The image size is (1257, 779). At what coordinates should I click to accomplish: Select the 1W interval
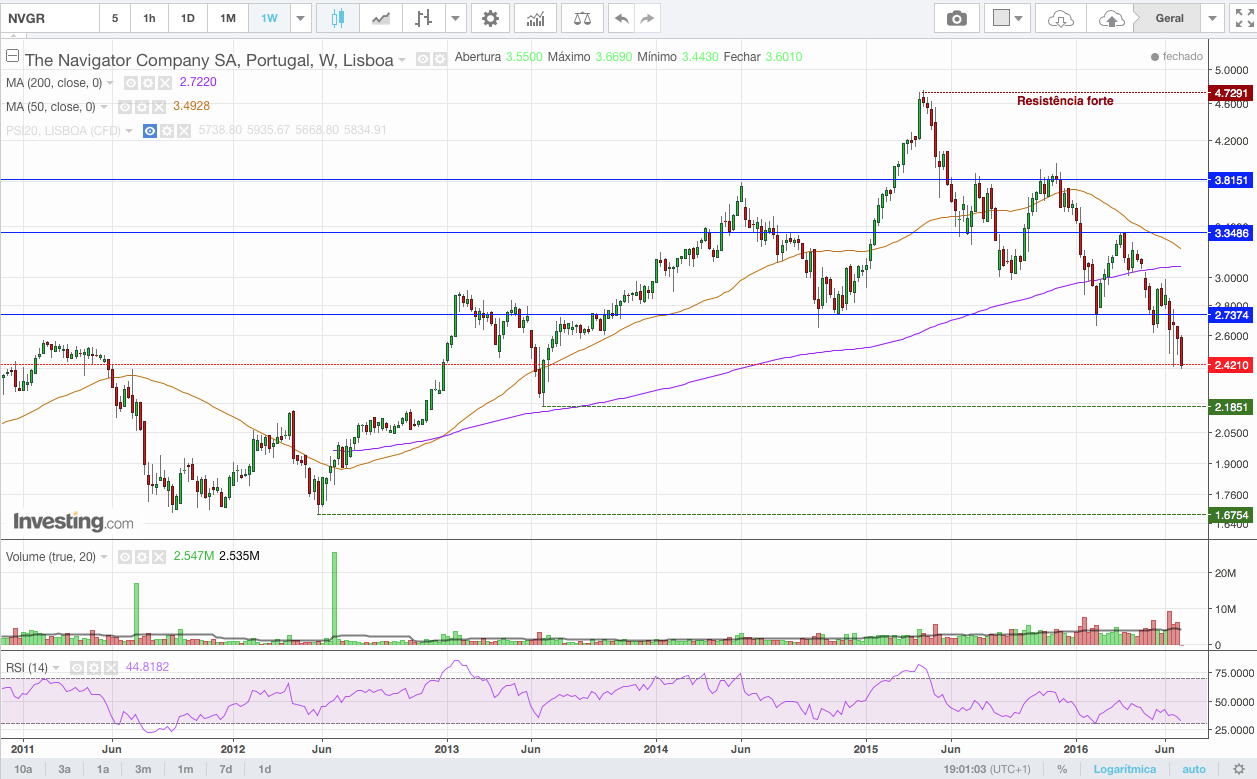pyautogui.click(x=269, y=18)
